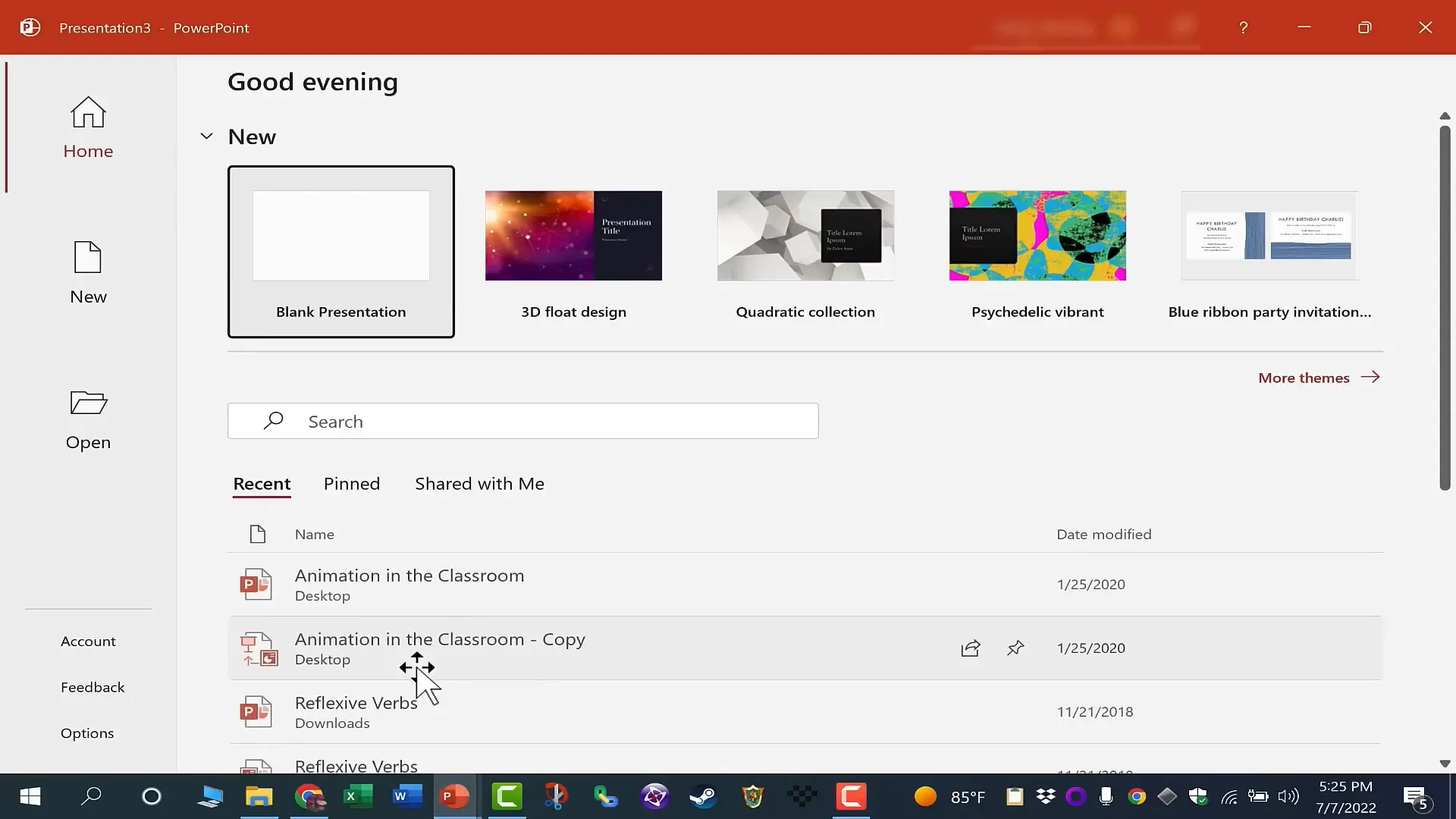This screenshot has width=1456, height=819.
Task: Click the vertical scrollbar thumb
Action: tap(1445, 308)
